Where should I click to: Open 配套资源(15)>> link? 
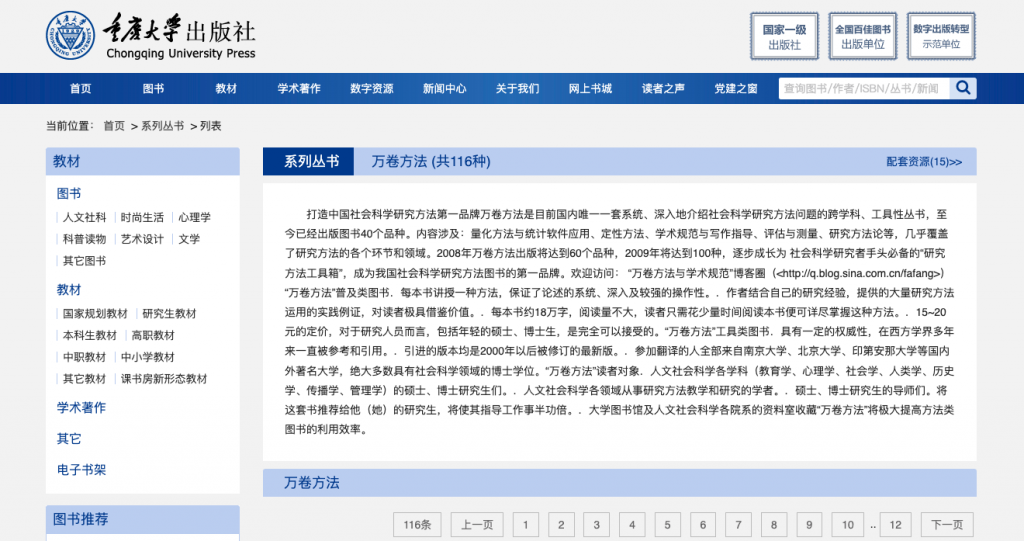tap(923, 161)
